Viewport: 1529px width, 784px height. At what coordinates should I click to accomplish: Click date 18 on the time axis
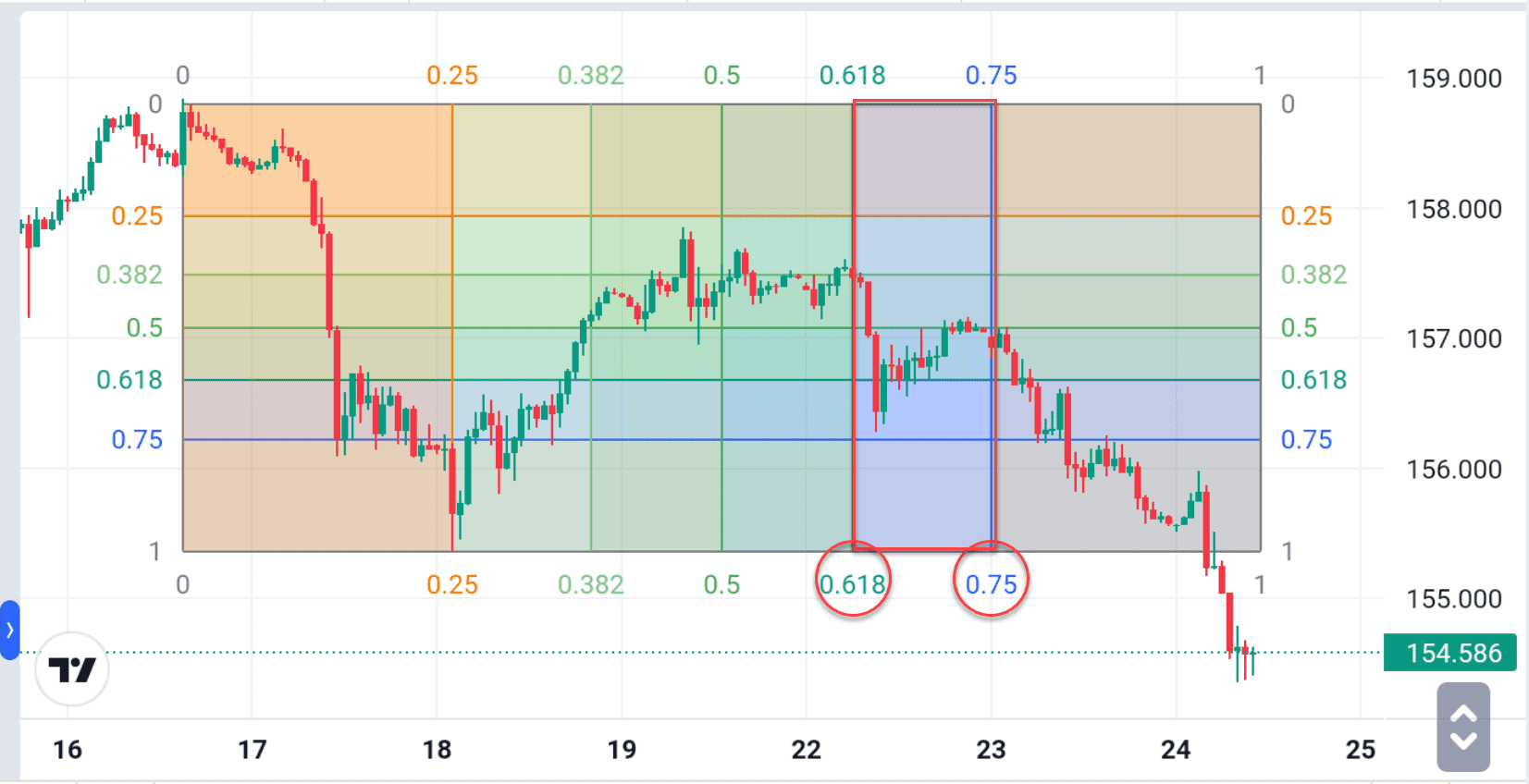click(437, 749)
